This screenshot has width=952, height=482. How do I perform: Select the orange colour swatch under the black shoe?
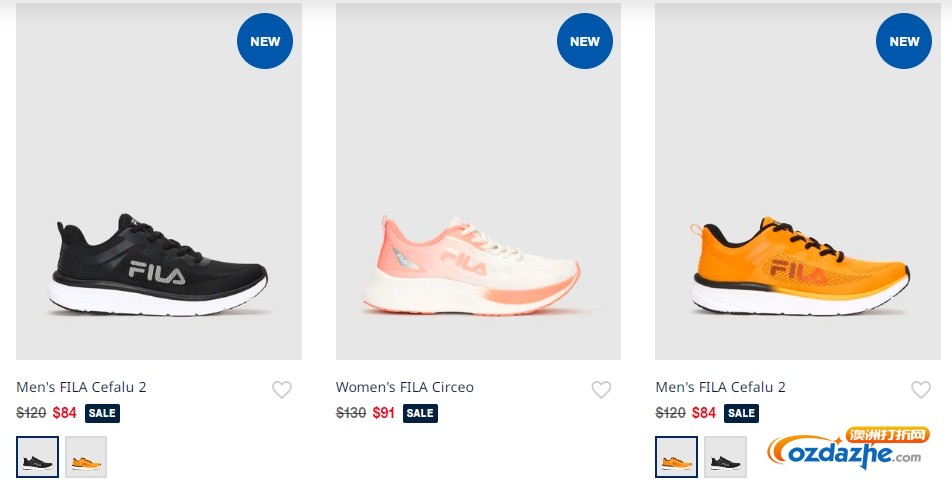click(86, 457)
